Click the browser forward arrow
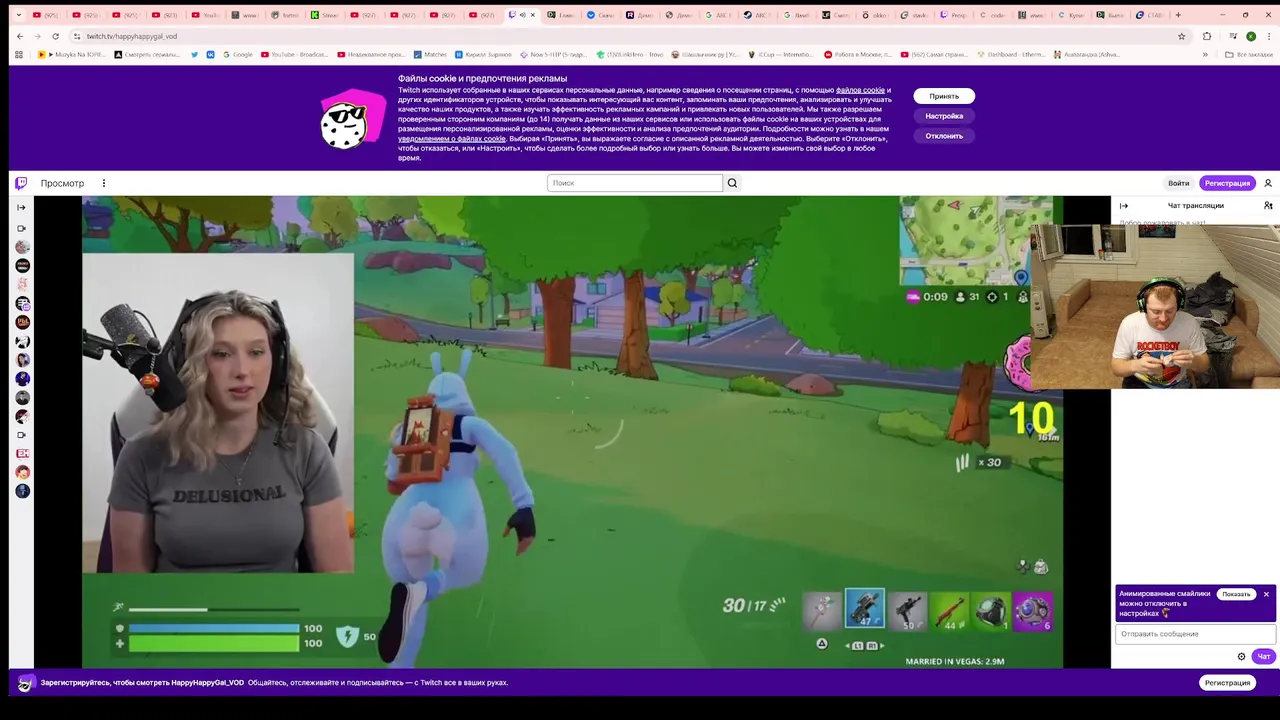This screenshot has height=720, width=1280. click(38, 36)
